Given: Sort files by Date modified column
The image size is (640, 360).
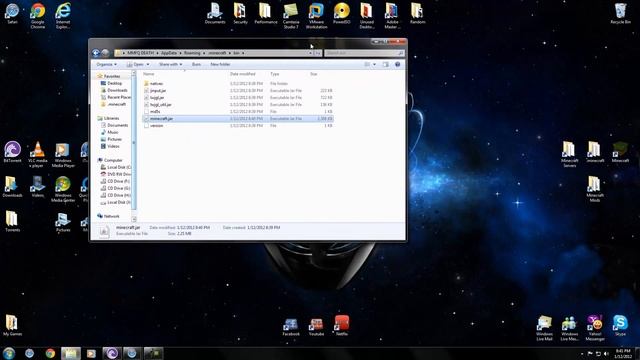Looking at the screenshot, I should pyautogui.click(x=242, y=74).
